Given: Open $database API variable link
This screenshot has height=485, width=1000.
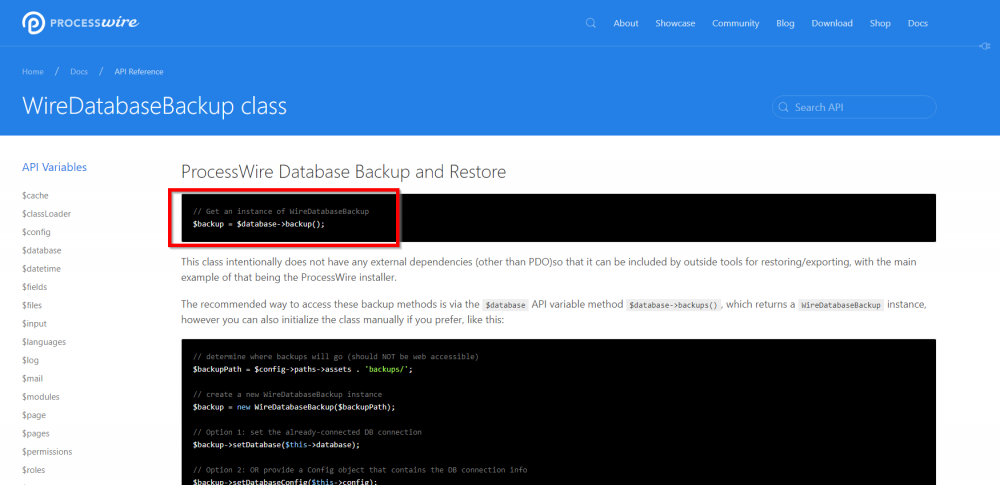Looking at the screenshot, I should (42, 250).
